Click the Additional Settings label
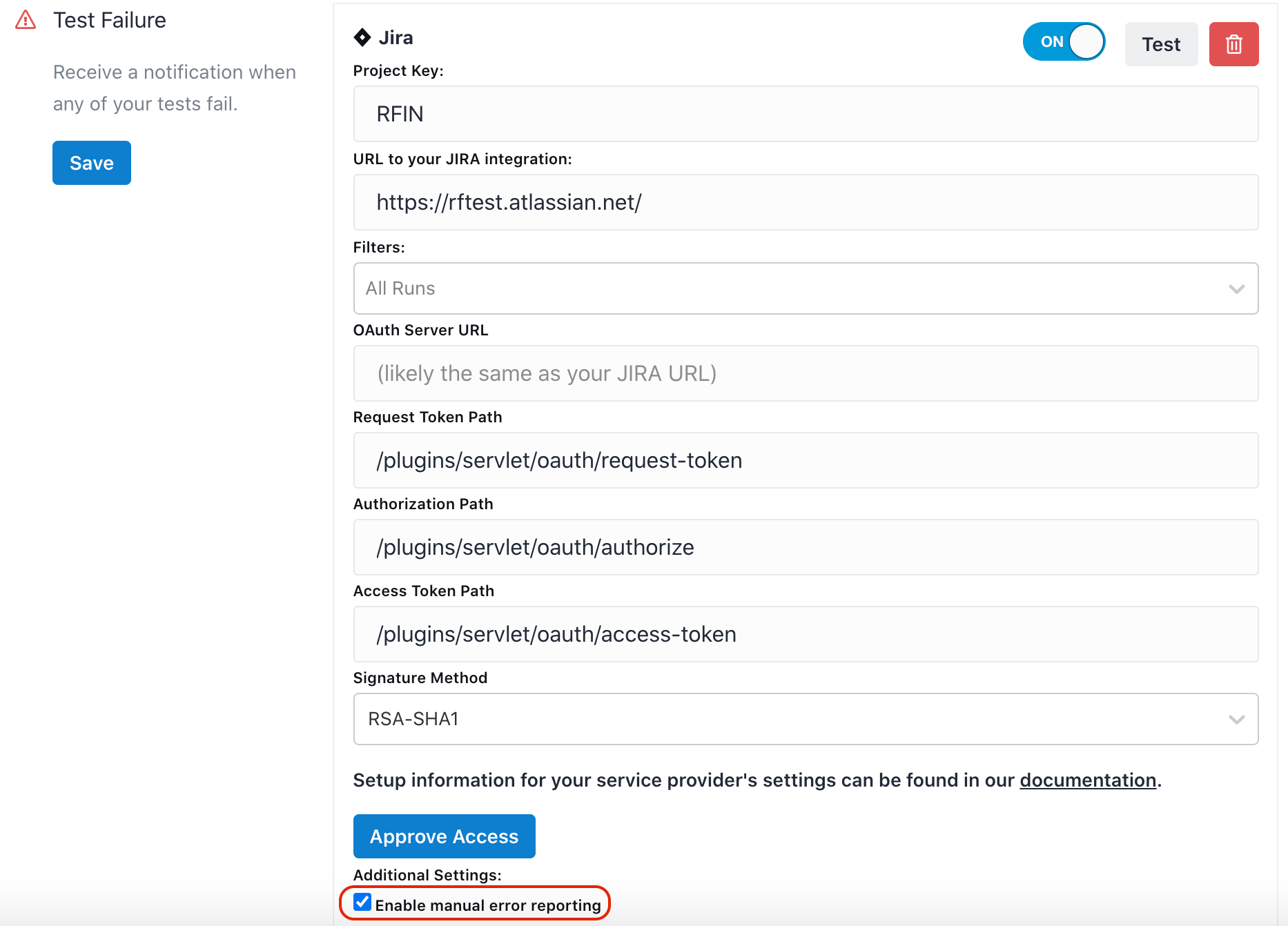The width and height of the screenshot is (1288, 926). click(427, 875)
